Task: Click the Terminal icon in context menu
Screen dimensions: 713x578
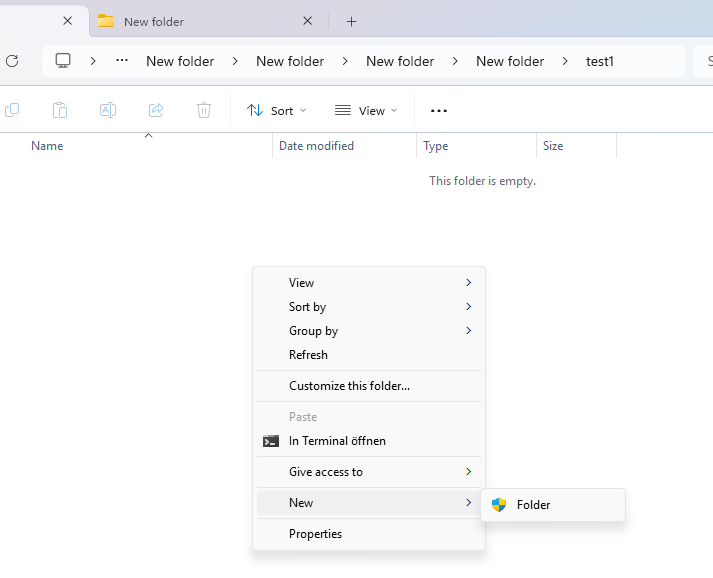Action: (x=271, y=441)
